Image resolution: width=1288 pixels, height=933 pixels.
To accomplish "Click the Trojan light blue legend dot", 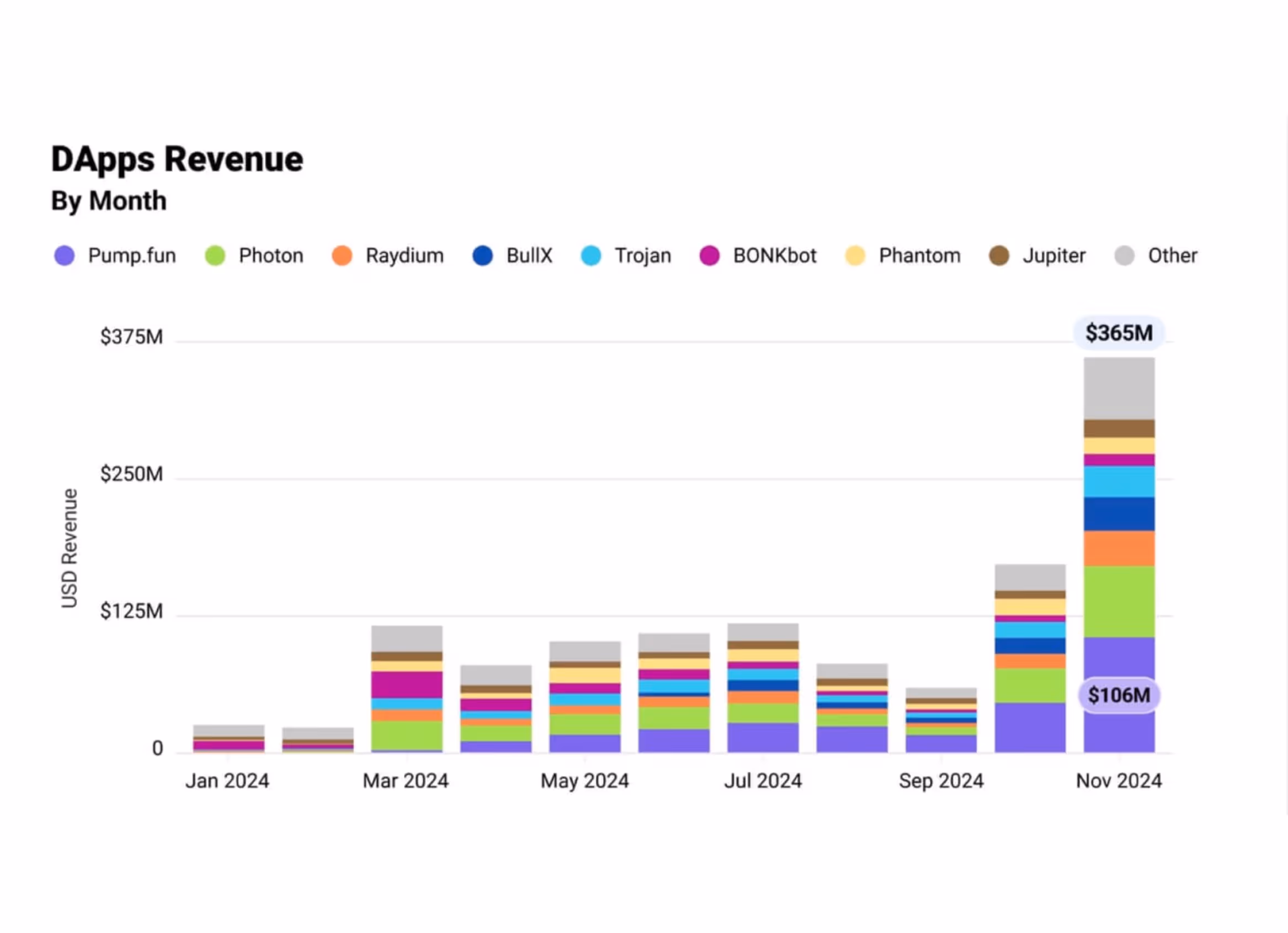I will (x=590, y=255).
